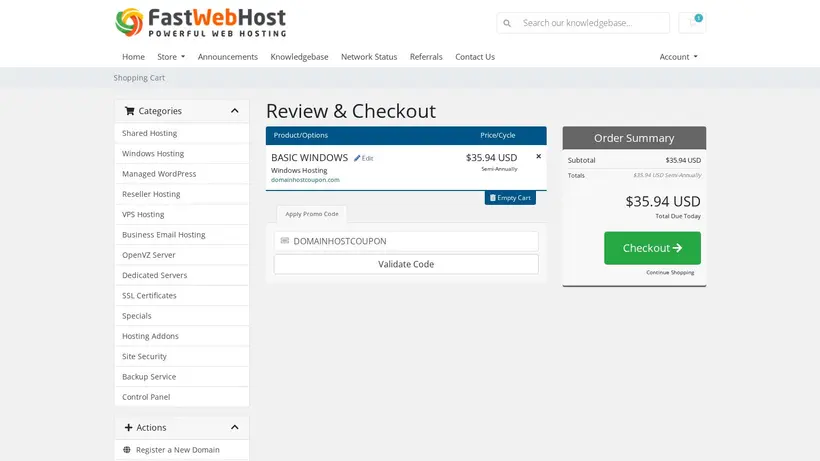
Task: Select Hosting Addons category
Action: [x=181, y=336]
